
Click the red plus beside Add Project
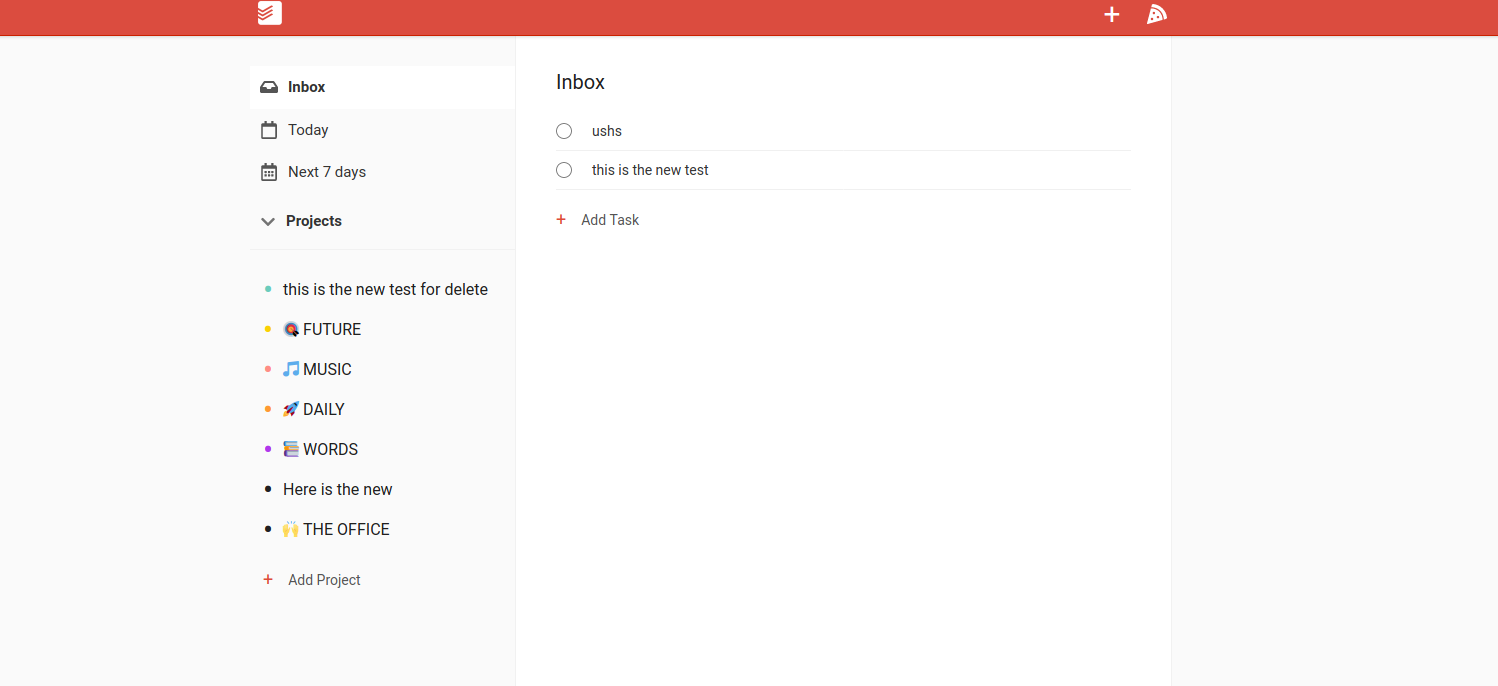click(x=268, y=580)
